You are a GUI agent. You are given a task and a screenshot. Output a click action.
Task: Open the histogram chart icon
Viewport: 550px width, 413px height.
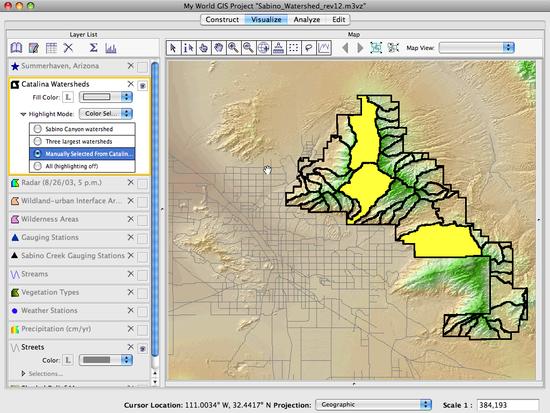(x=110, y=48)
